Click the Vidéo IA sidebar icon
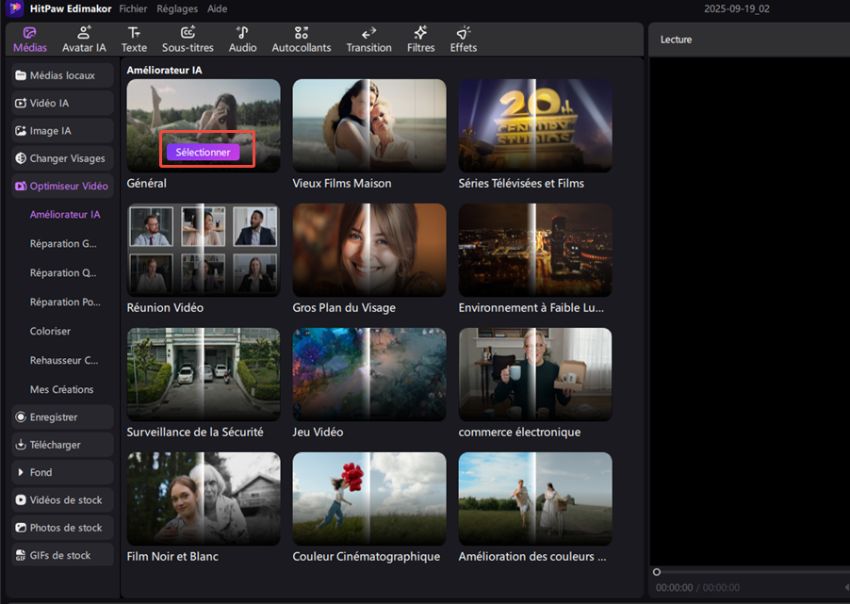 [x=21, y=103]
